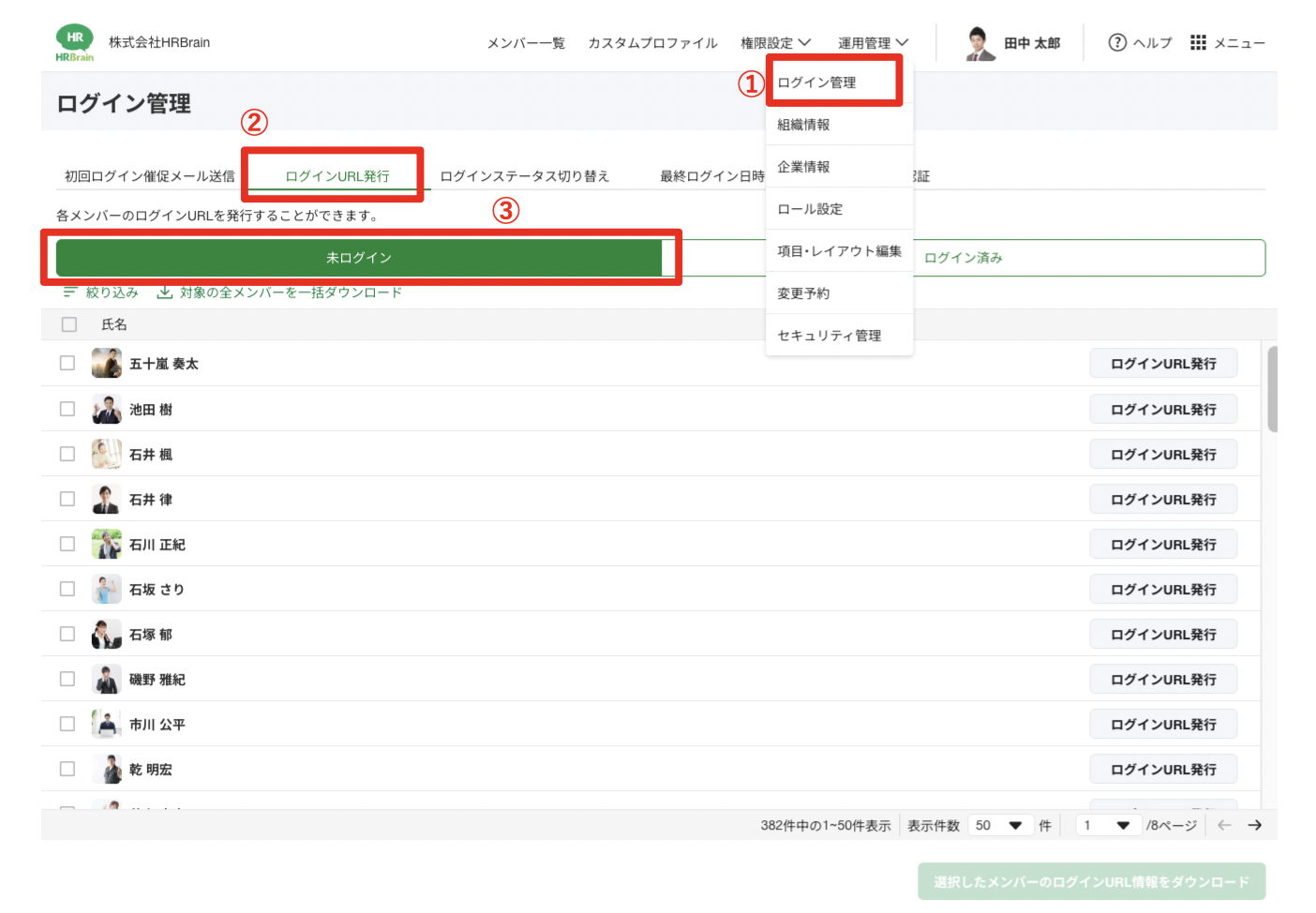Click 田中 太郎's profile avatar

(x=980, y=43)
